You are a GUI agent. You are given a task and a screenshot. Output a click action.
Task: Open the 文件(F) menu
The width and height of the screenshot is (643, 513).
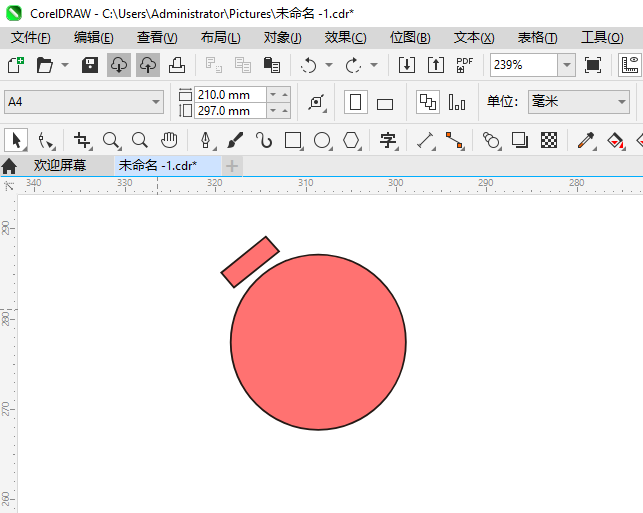click(x=31, y=38)
